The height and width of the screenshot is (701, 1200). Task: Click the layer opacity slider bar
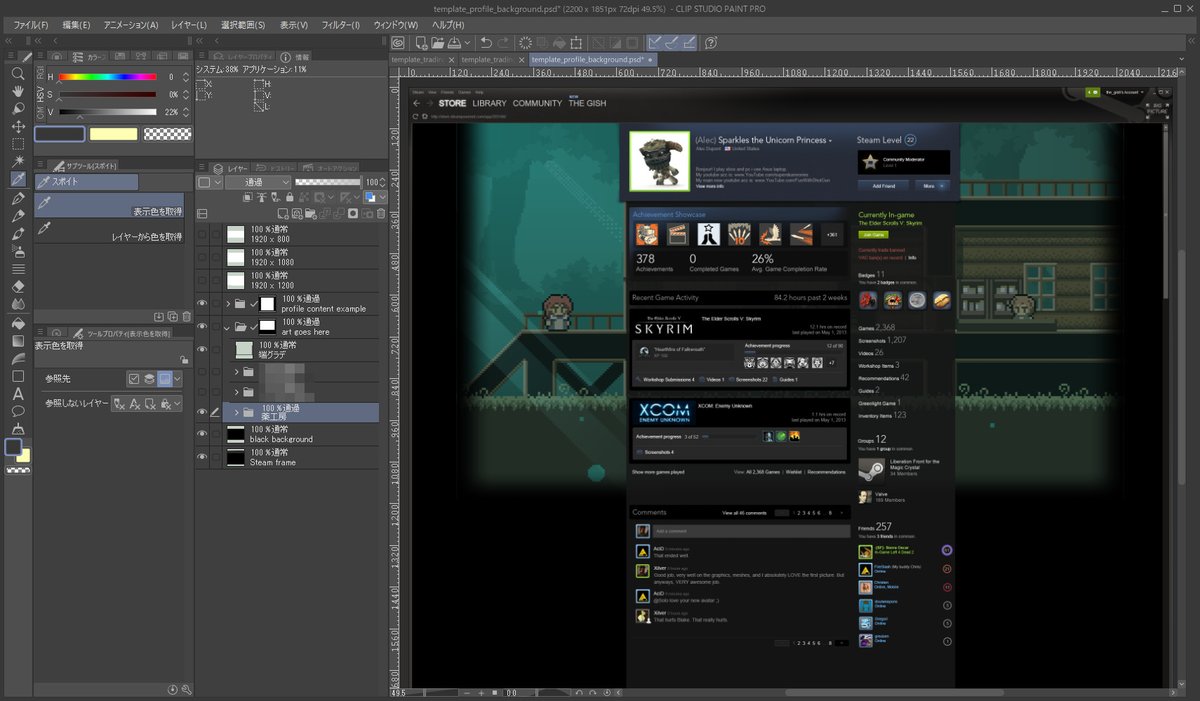328,183
